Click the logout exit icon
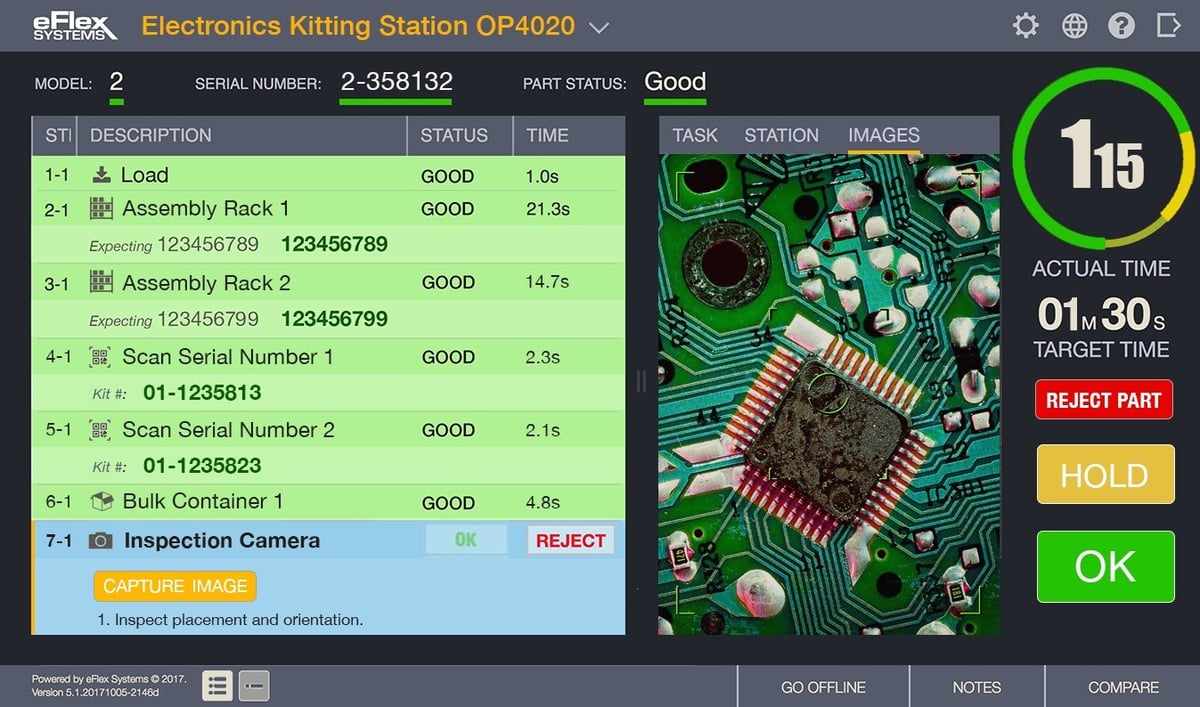Screen dimensions: 1200x707 pos(1168,26)
